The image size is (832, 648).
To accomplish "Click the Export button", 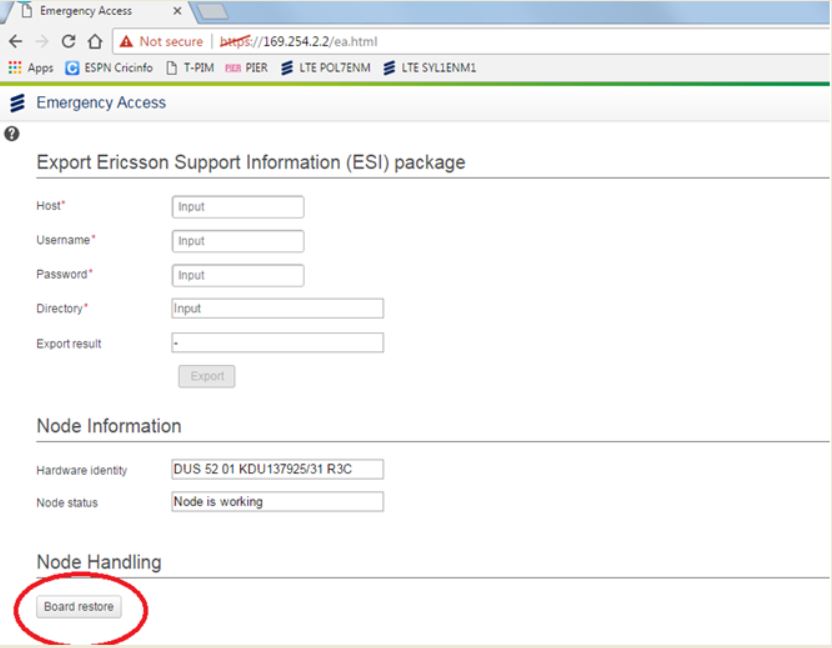I will click(207, 377).
